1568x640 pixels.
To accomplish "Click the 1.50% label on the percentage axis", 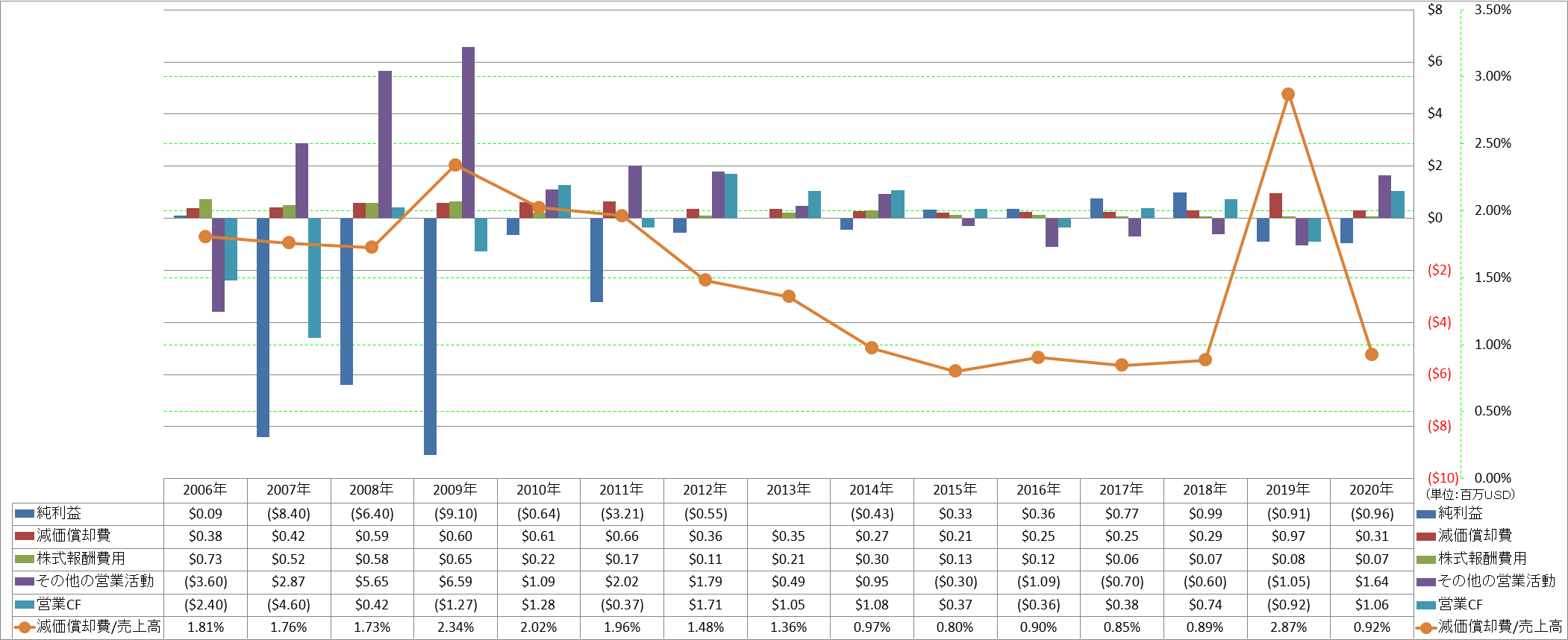I will (x=1492, y=277).
